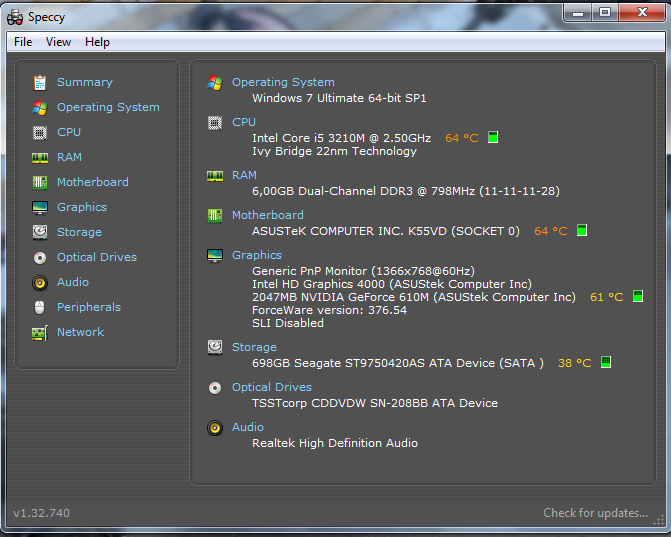
Task: Click 'Ivy Bridge 22nm Technology' text
Action: click(334, 151)
